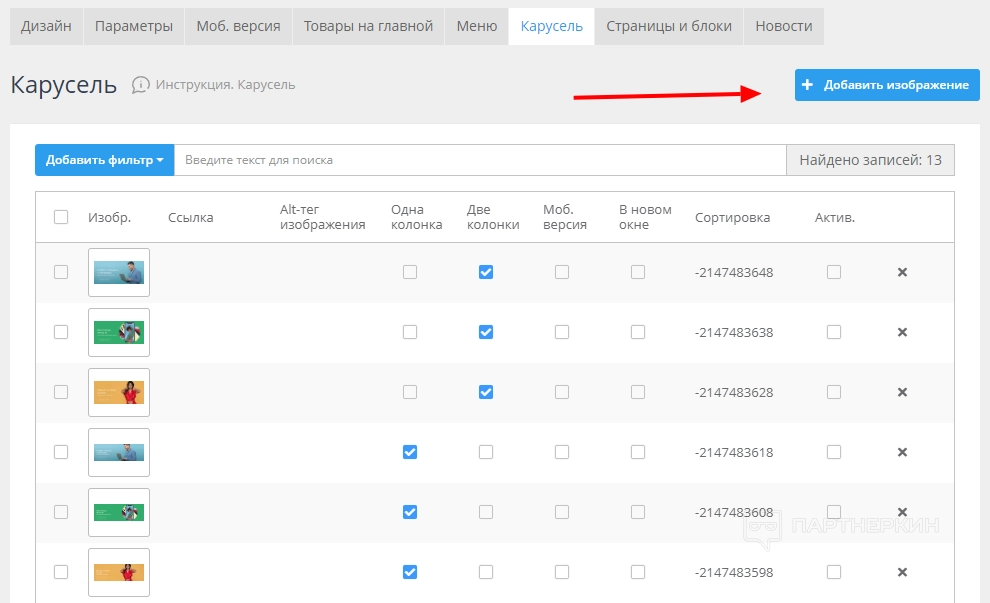Sort by the Актив. column header
Viewport: 990px width, 603px height.
[x=834, y=217]
